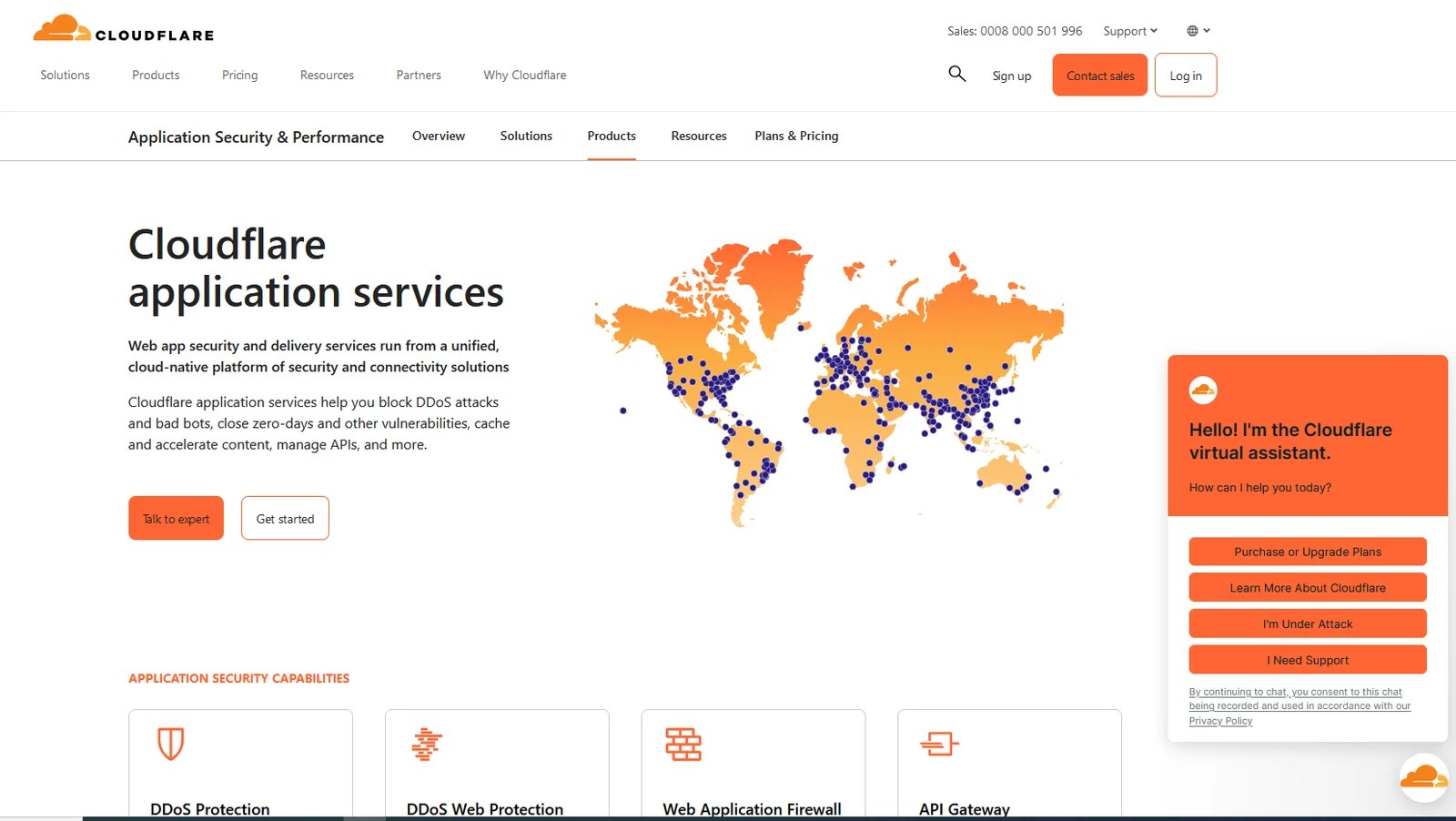Open the search magnifier icon
This screenshot has width=1456, height=821.
pos(956,74)
